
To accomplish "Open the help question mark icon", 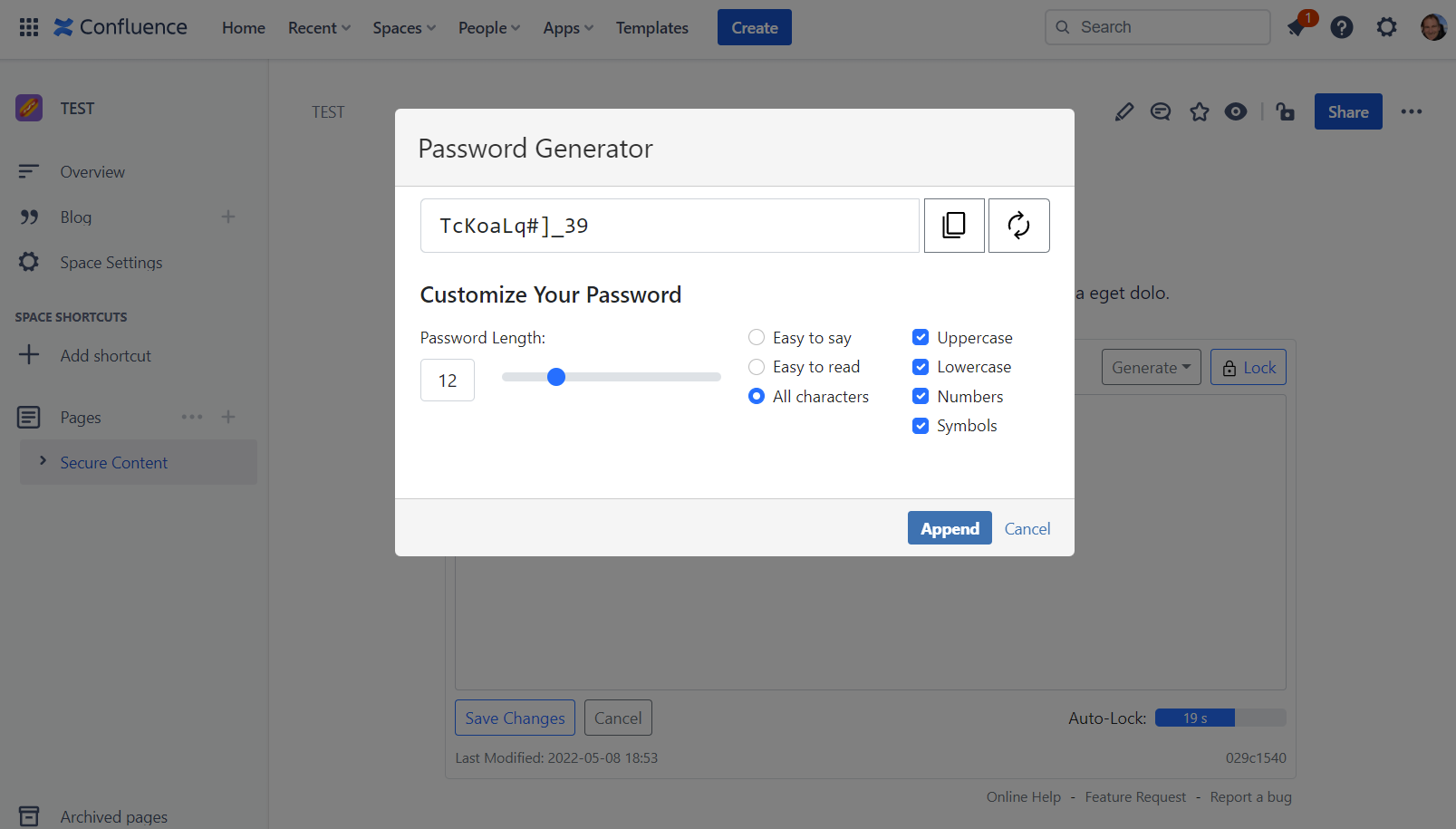I will click(1341, 28).
